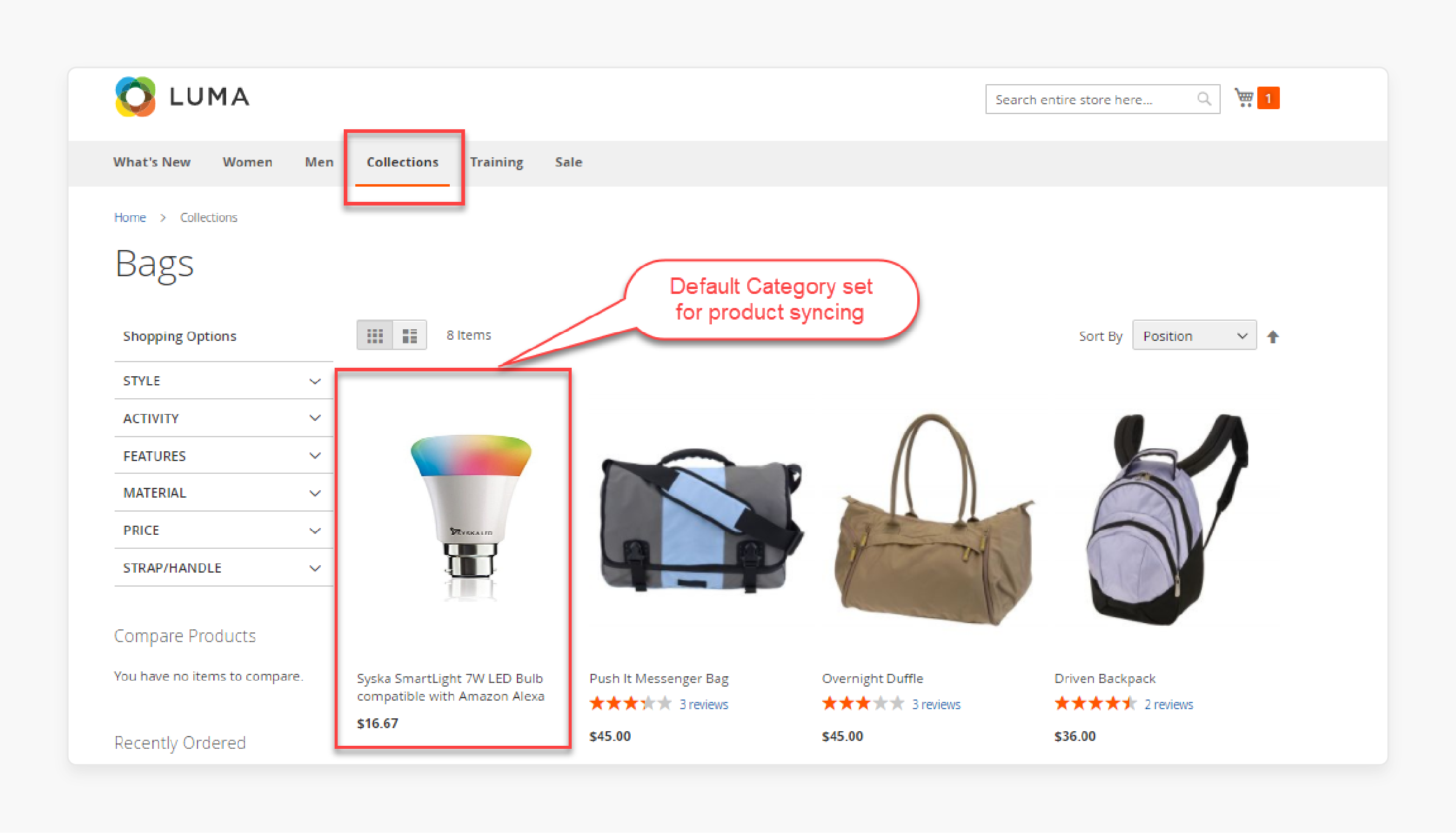Set descending sort direction arrow
Image resolution: width=1456 pixels, height=833 pixels.
(x=1273, y=337)
